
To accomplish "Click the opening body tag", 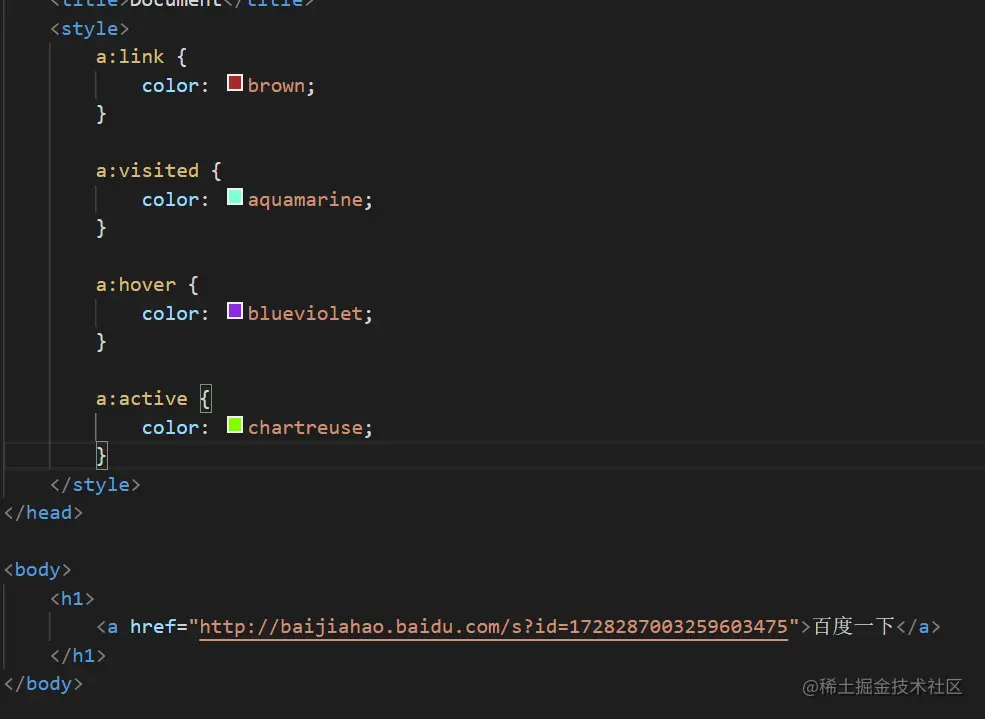I will (37, 569).
